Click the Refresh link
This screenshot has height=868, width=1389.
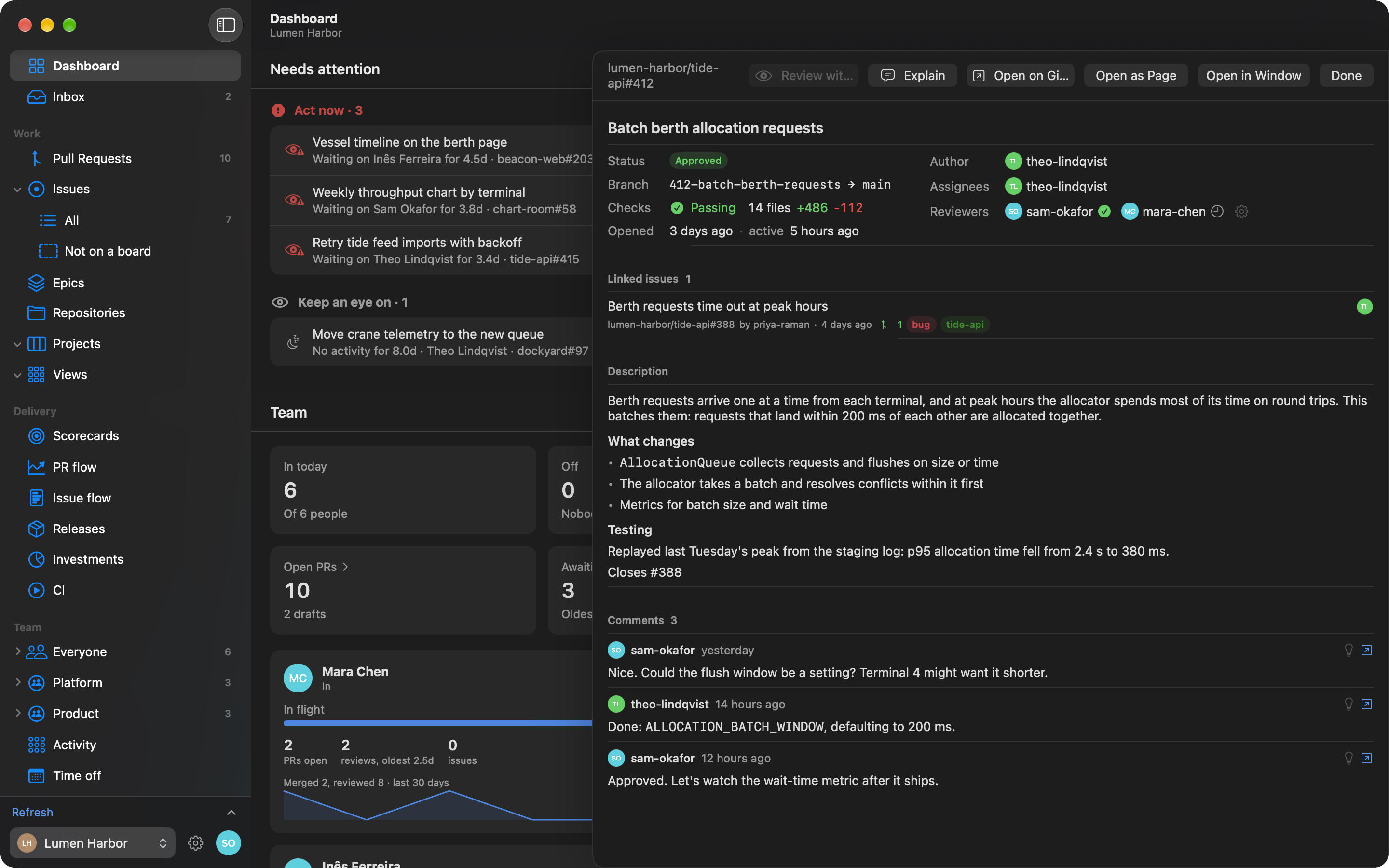tap(32, 813)
